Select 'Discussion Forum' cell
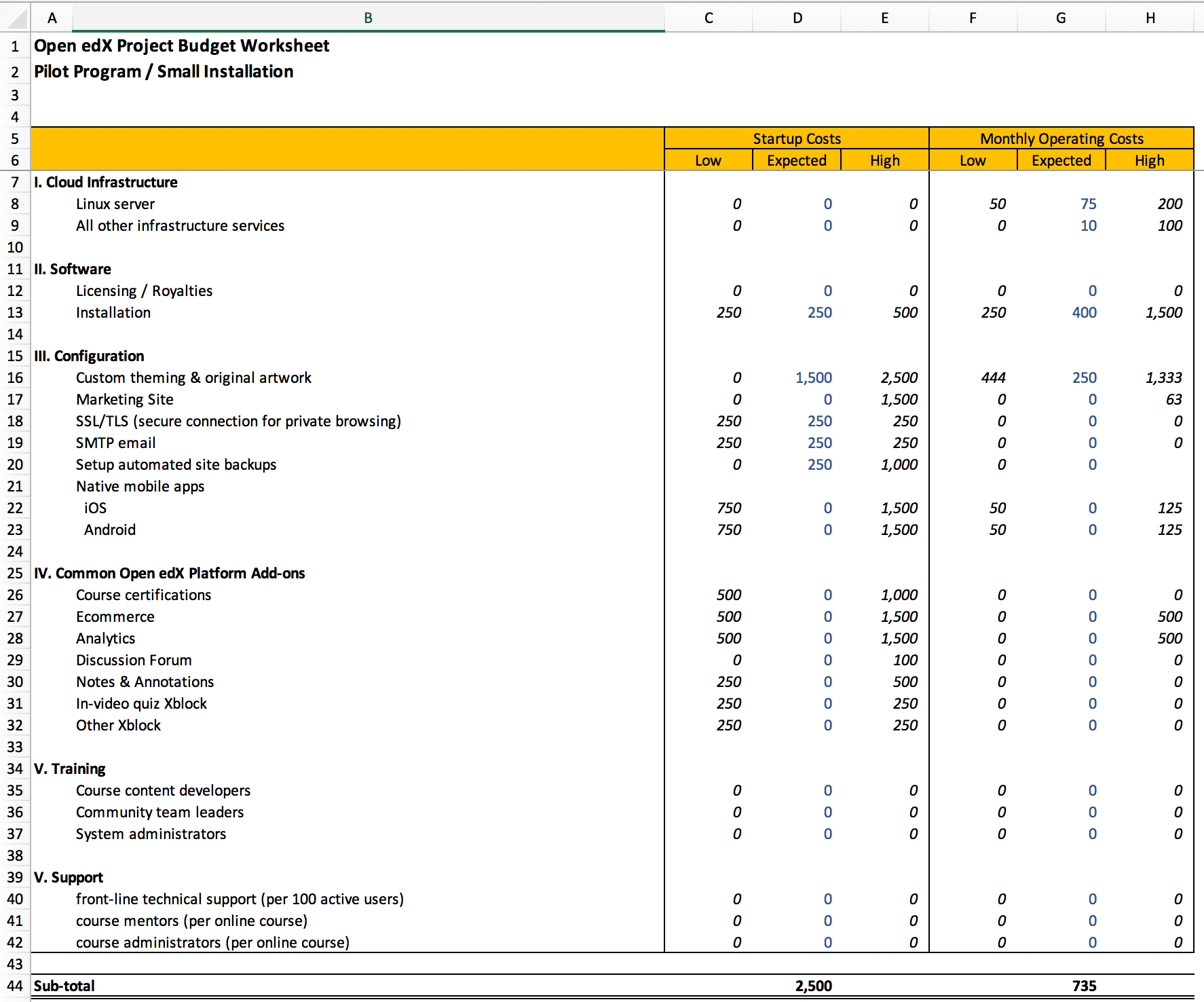 134,660
